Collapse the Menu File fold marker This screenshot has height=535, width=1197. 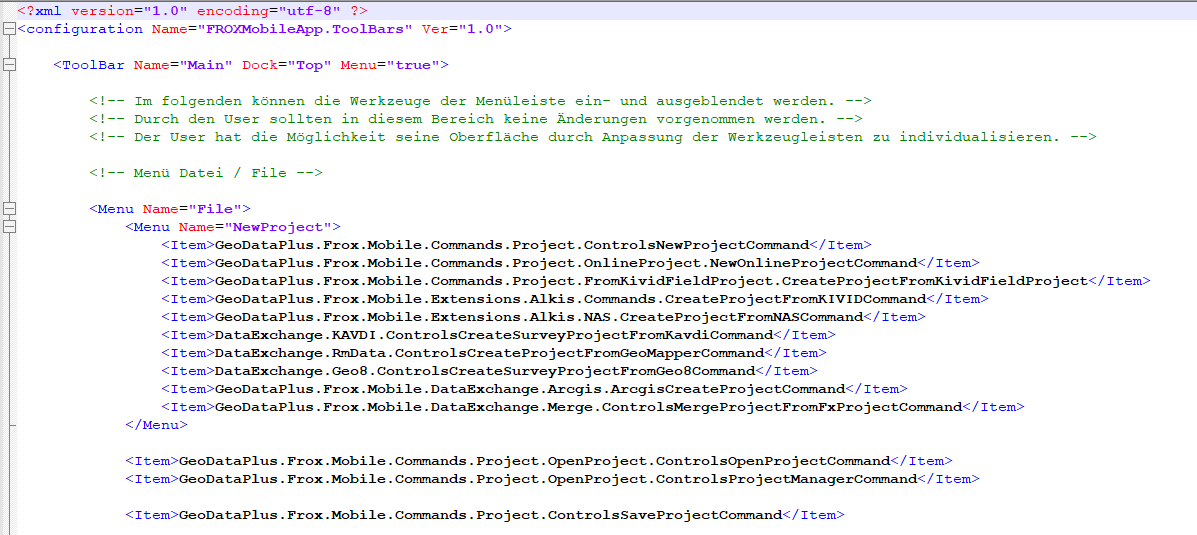point(9,209)
